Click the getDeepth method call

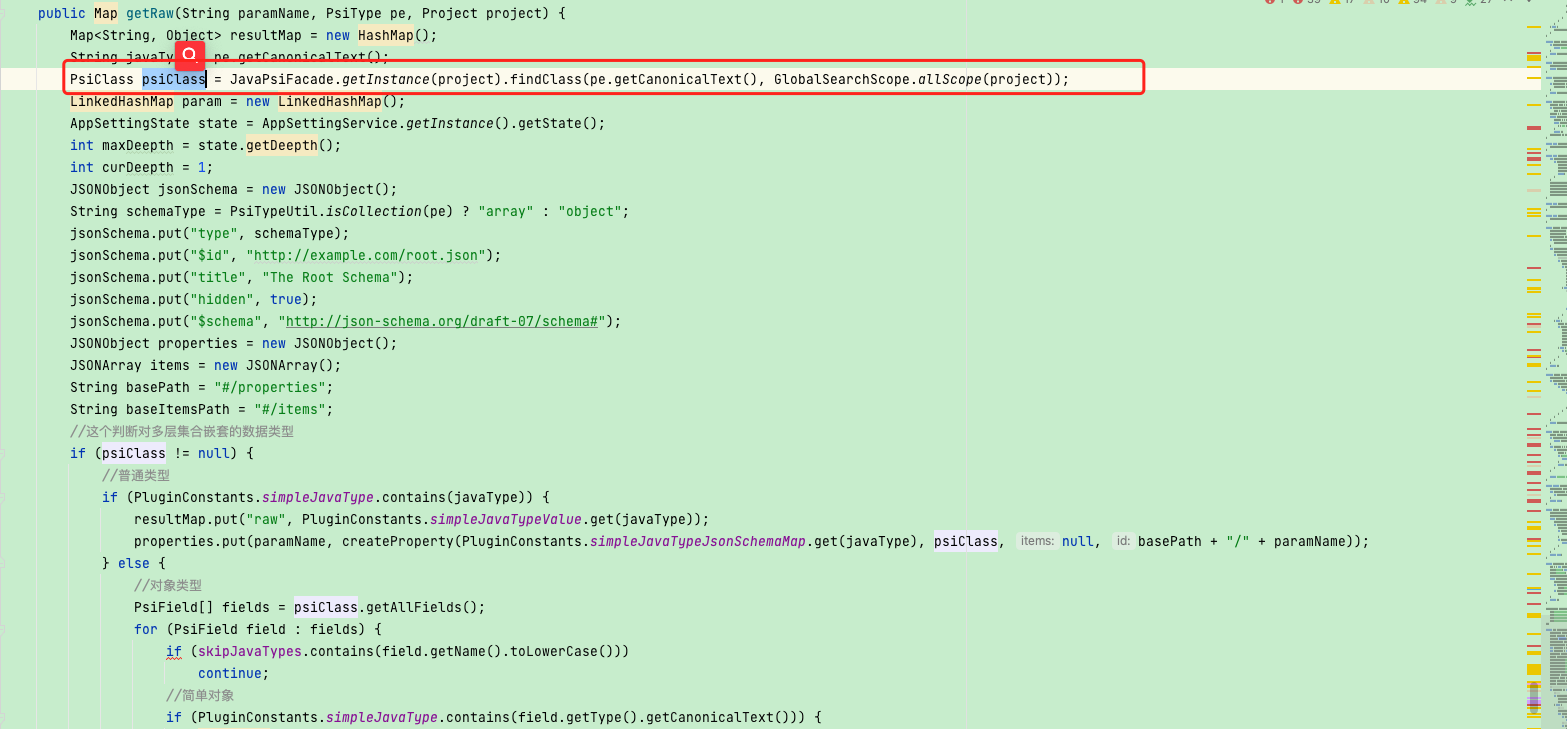point(282,145)
